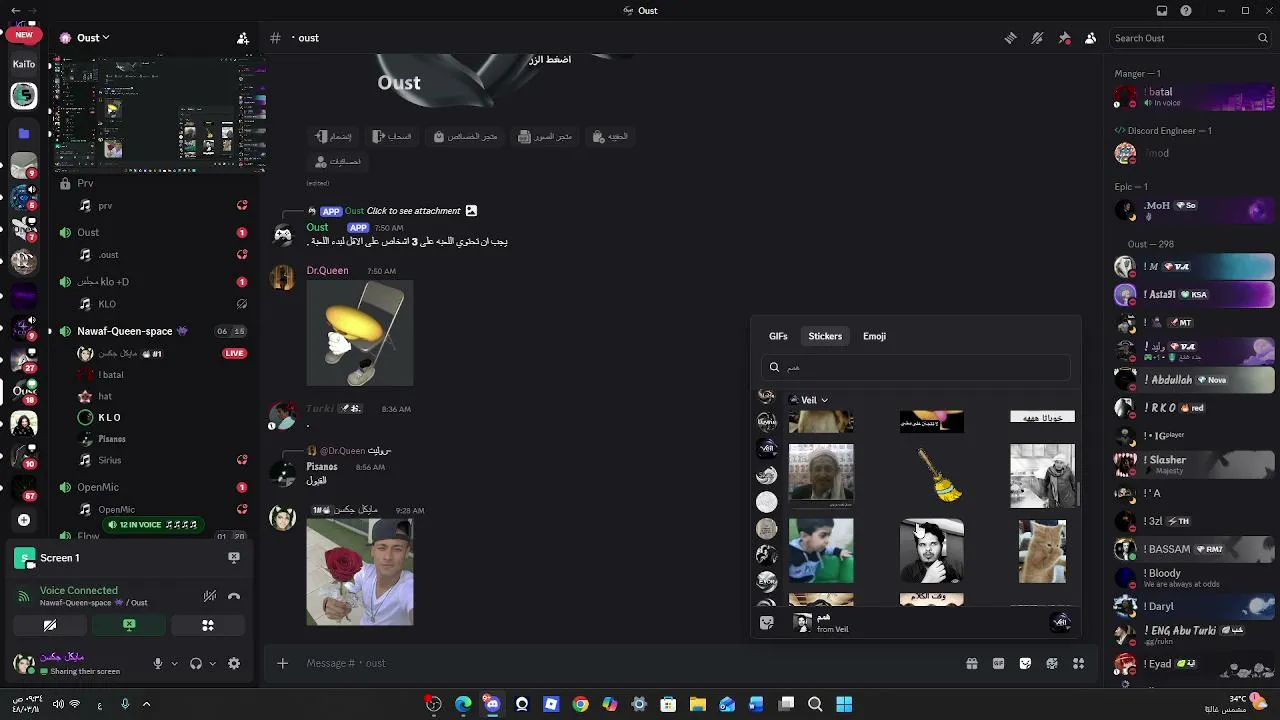Select member ! Daryl in member list
1280x720 pixels.
point(1195,606)
